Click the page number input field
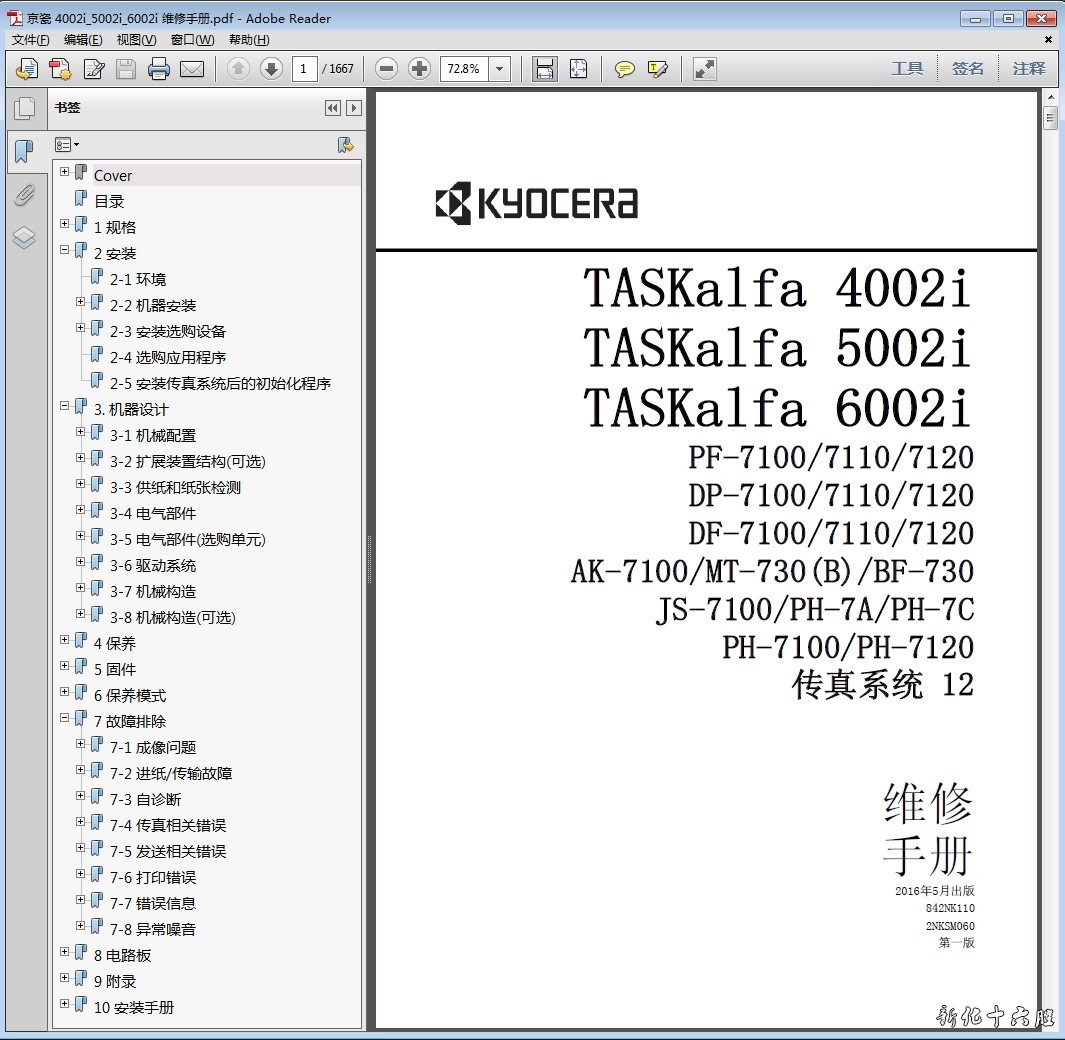The image size is (1065, 1040). pyautogui.click(x=305, y=69)
